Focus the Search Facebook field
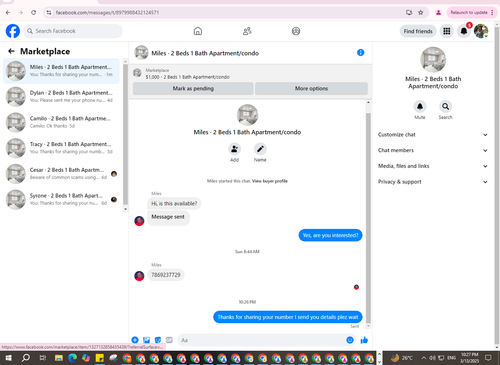 click(x=73, y=31)
